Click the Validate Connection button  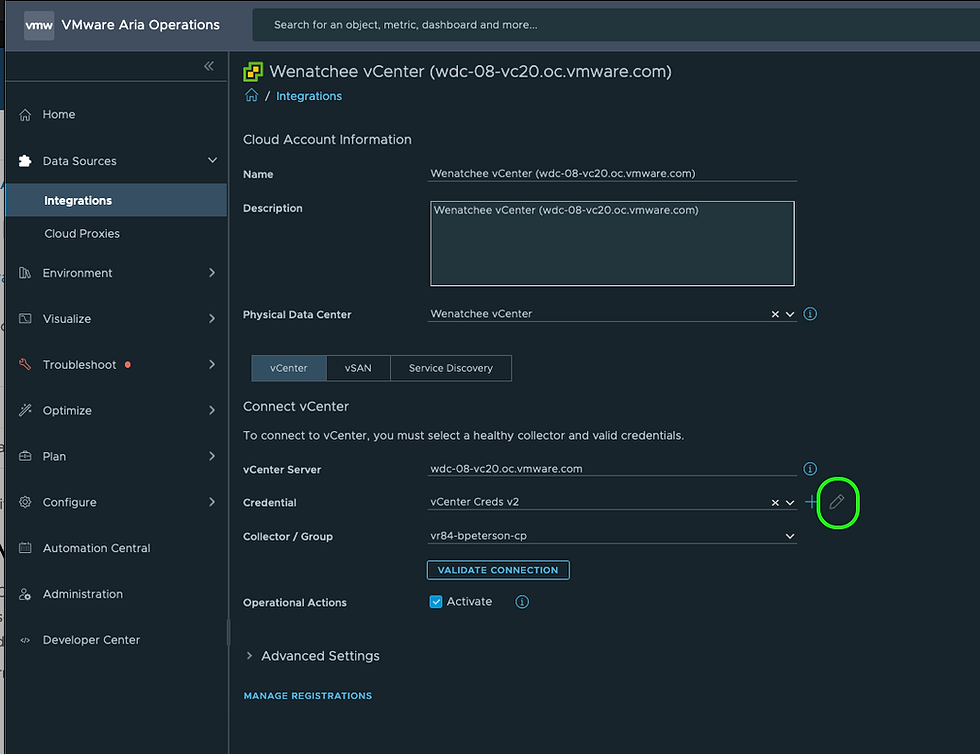[x=498, y=570]
